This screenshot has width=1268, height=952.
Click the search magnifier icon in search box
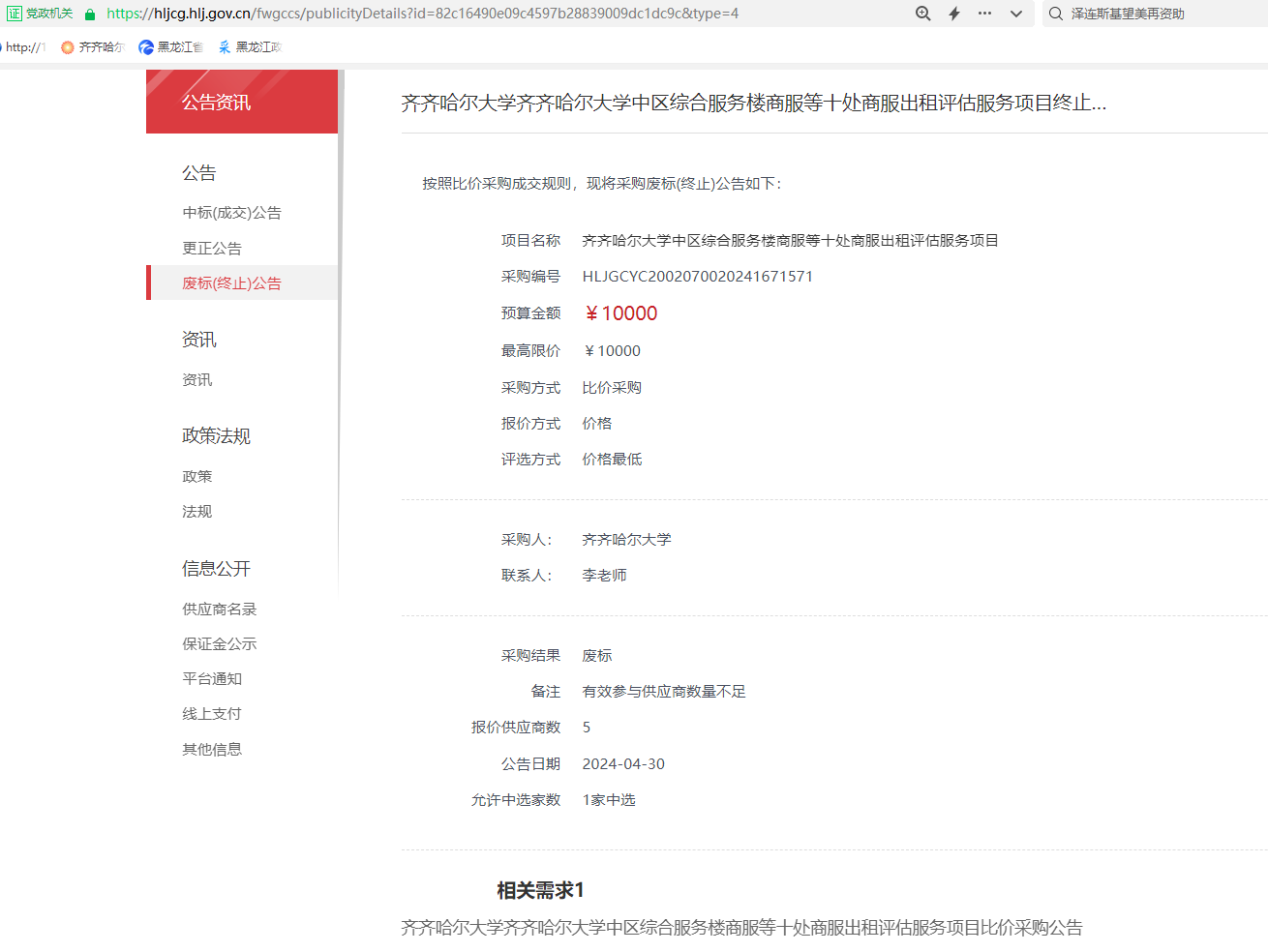[1056, 14]
